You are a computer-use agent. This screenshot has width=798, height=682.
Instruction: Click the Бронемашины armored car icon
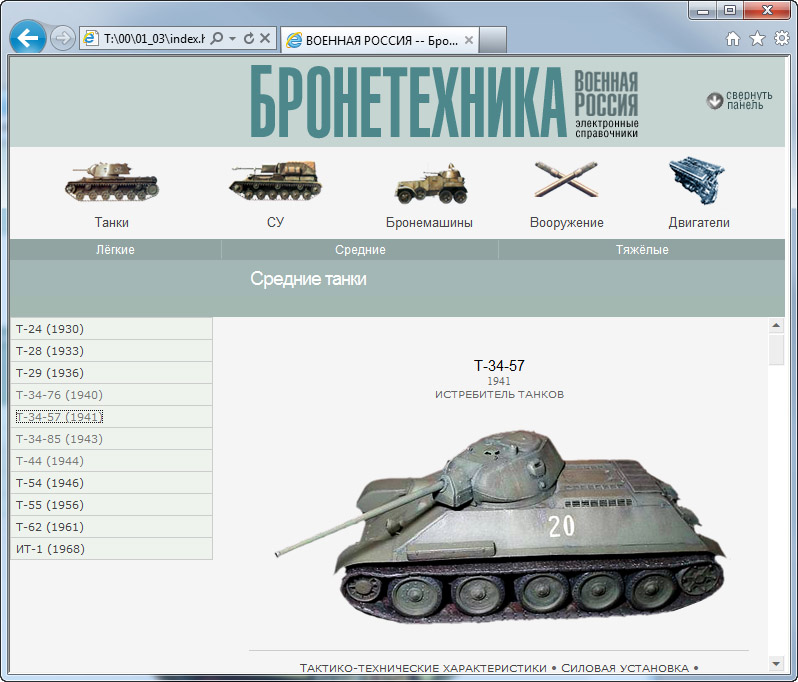tap(431, 183)
